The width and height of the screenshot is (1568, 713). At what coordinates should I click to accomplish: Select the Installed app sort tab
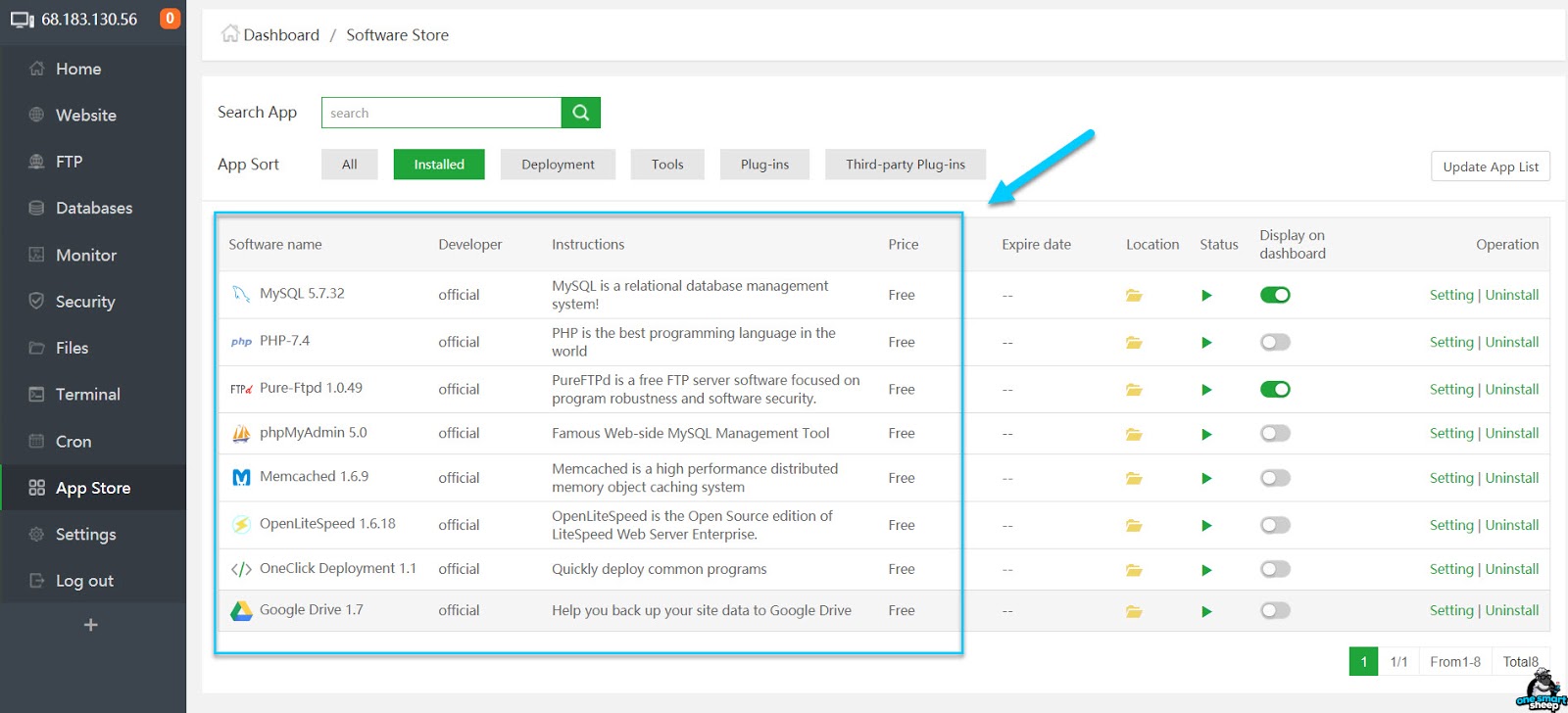(x=439, y=165)
